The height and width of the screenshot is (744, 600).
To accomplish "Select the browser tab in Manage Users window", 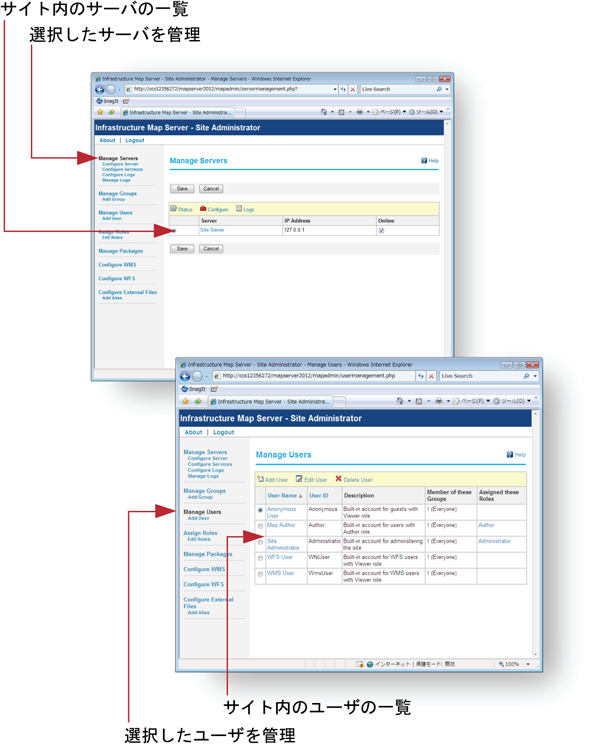I will [270, 401].
